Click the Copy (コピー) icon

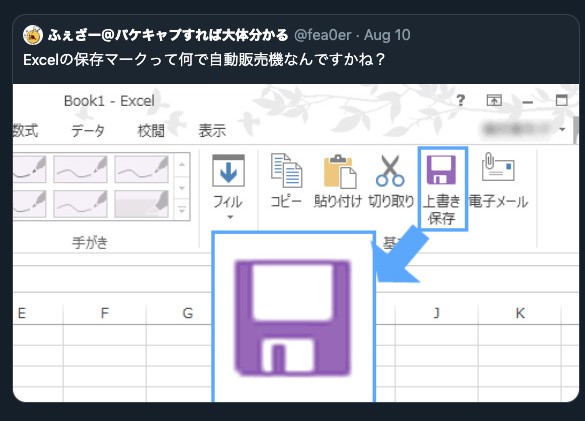[286, 170]
